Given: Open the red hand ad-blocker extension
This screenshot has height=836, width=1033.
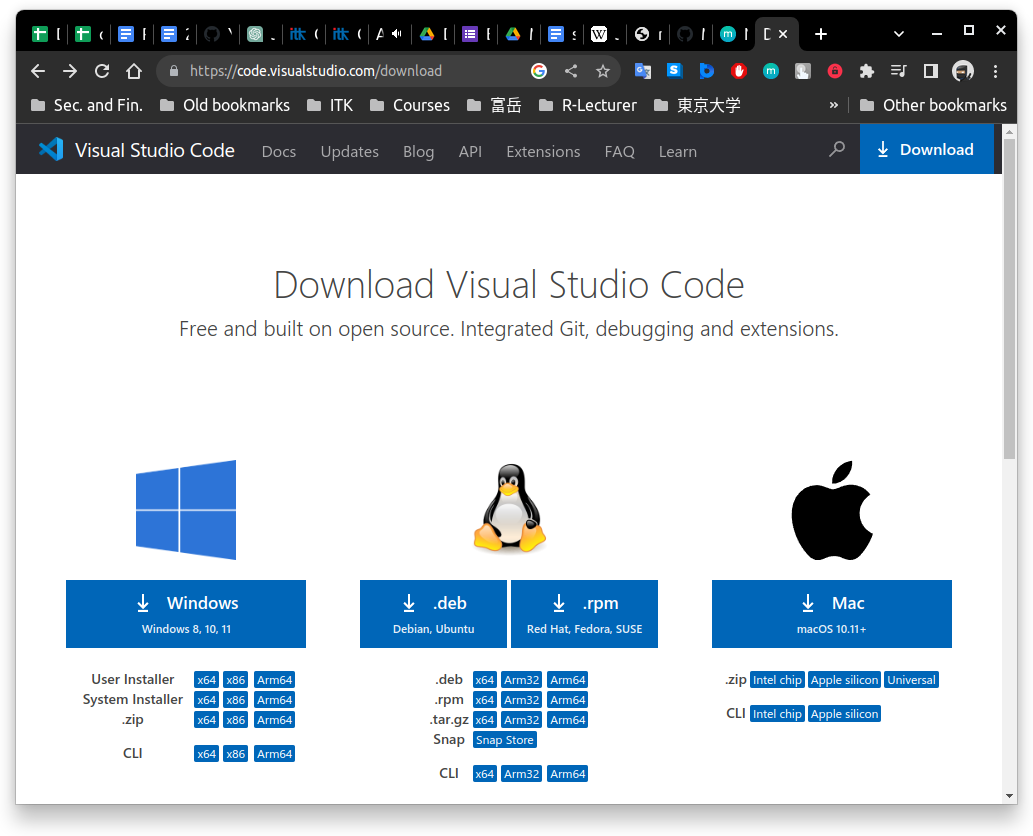Looking at the screenshot, I should (x=739, y=71).
